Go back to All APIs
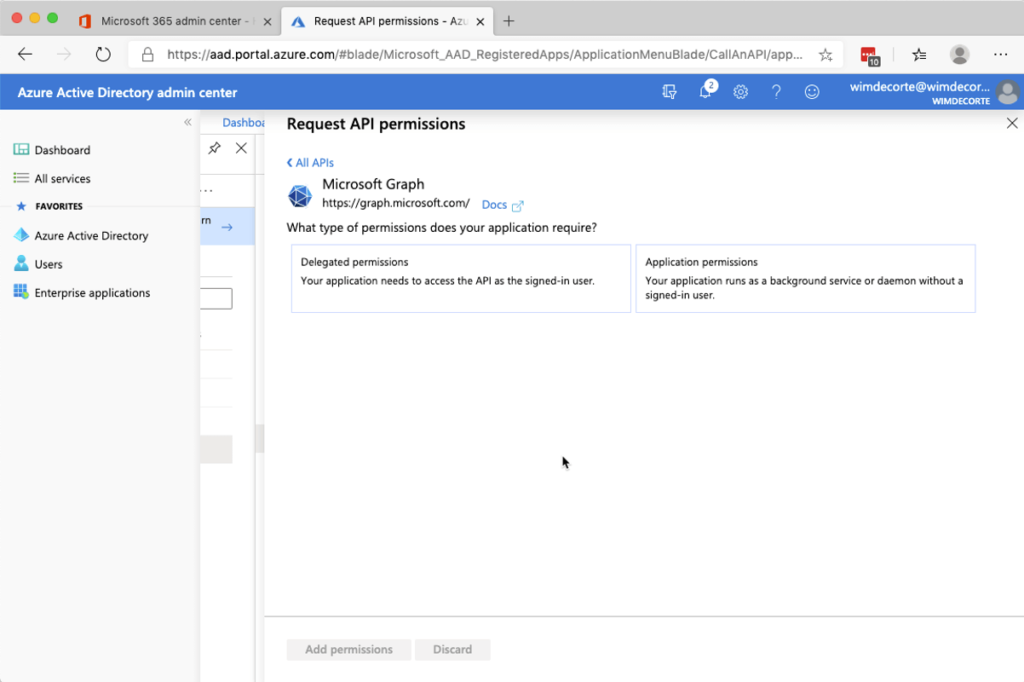The width and height of the screenshot is (1024, 682). click(x=310, y=161)
